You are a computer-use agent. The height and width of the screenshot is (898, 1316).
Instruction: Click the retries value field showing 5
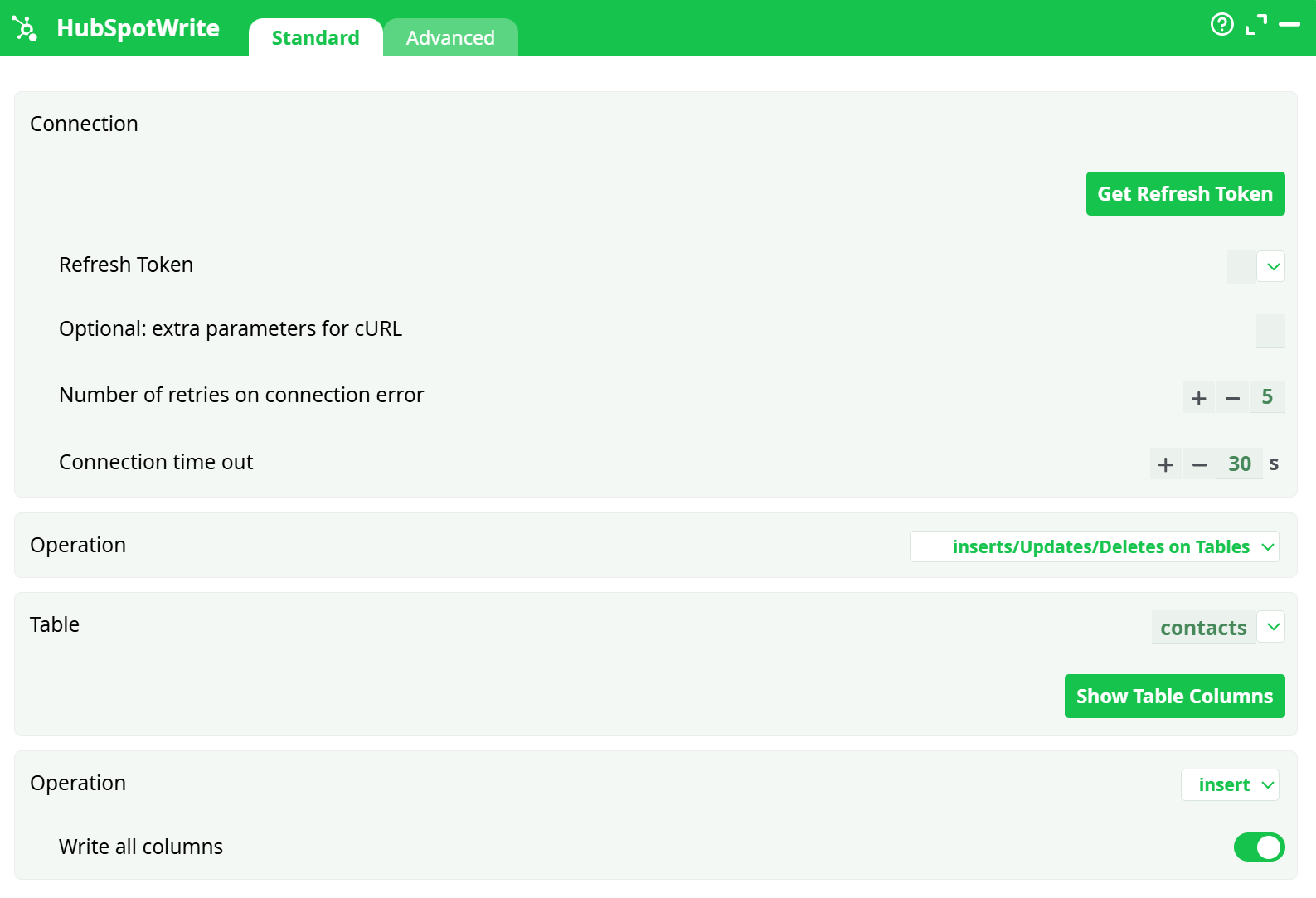pos(1267,397)
